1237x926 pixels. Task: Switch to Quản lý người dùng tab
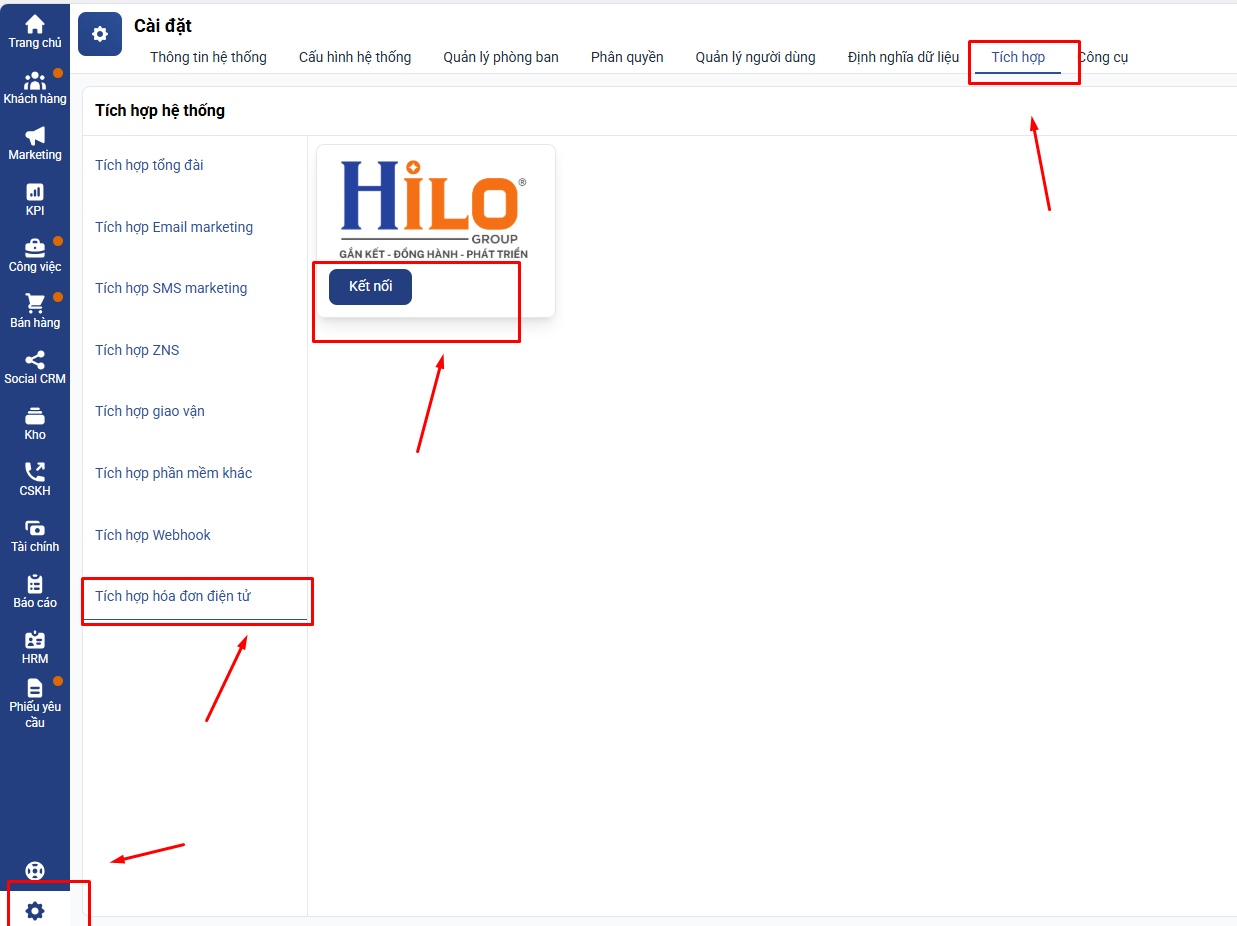pyautogui.click(x=755, y=57)
